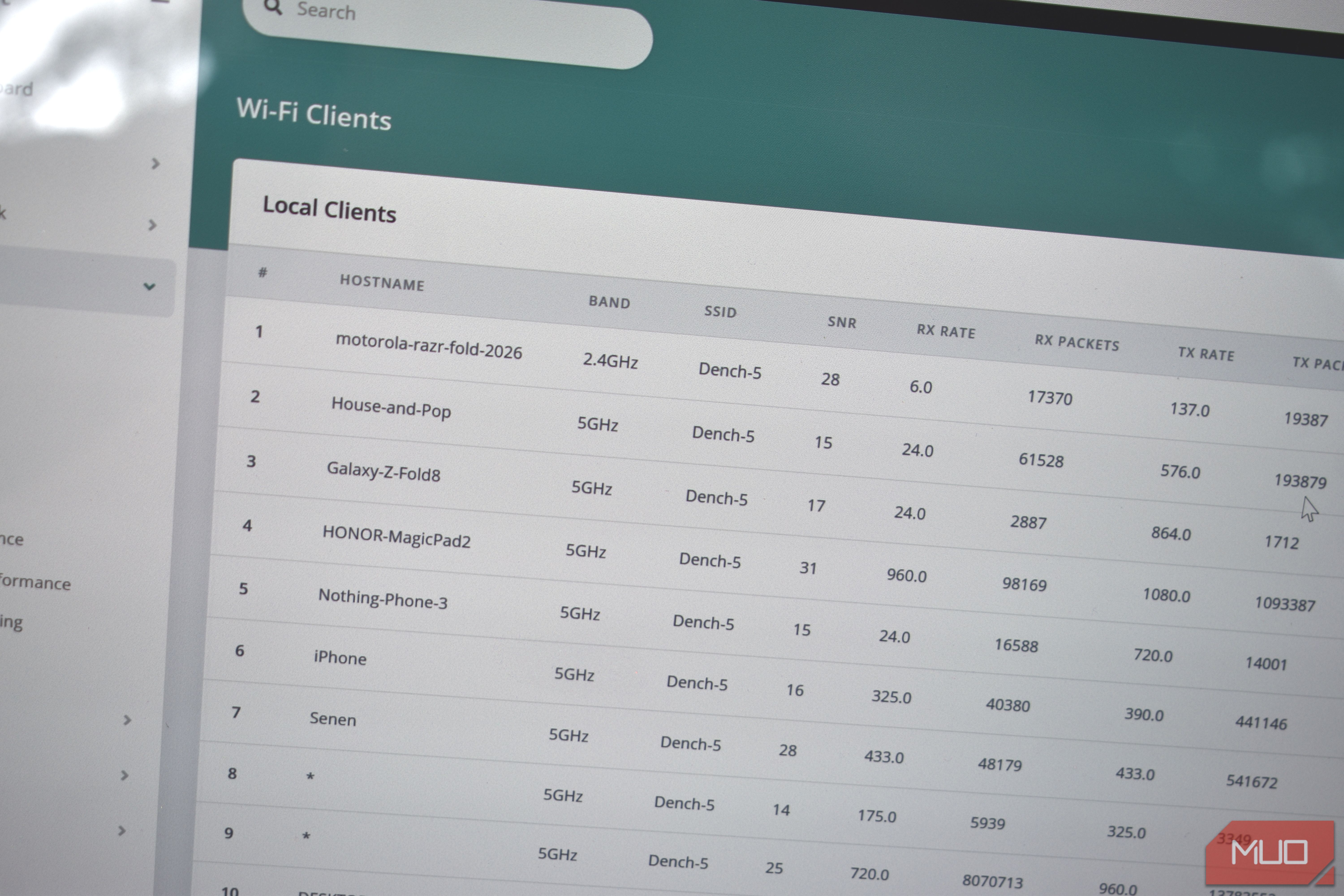
Task: Click TX rate value 137.0
Action: pyautogui.click(x=1190, y=409)
